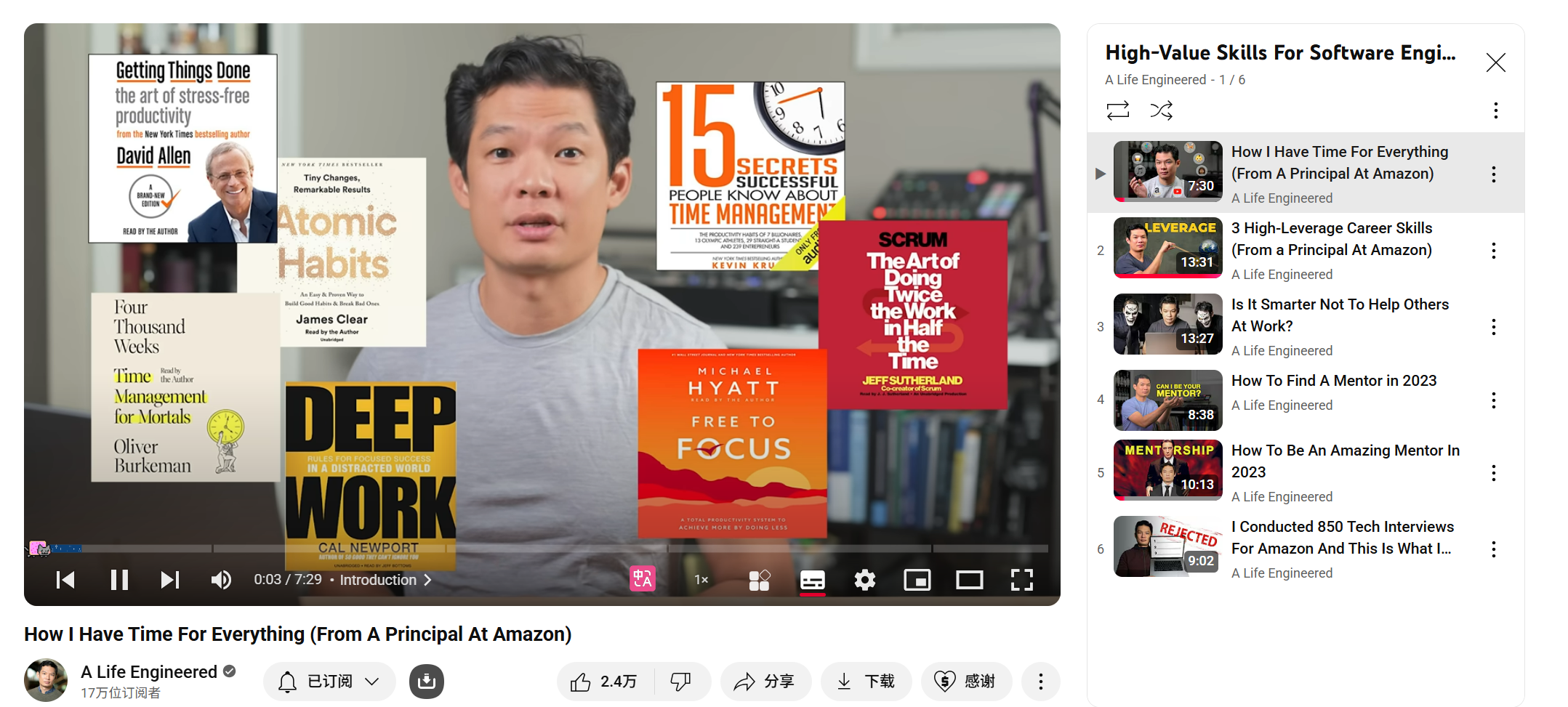Open options for 'How I Have Time For Everything'
The height and width of the screenshot is (707, 1568).
(1494, 174)
